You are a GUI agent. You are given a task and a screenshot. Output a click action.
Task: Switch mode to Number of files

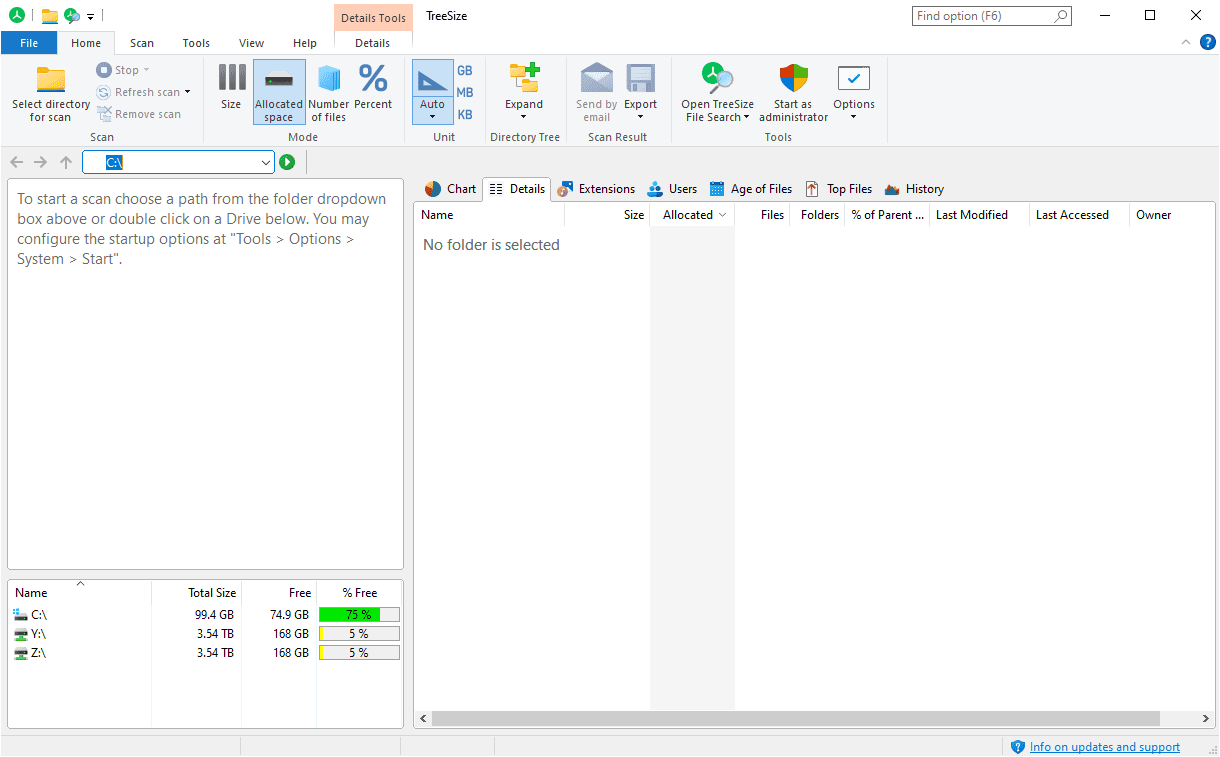click(329, 91)
